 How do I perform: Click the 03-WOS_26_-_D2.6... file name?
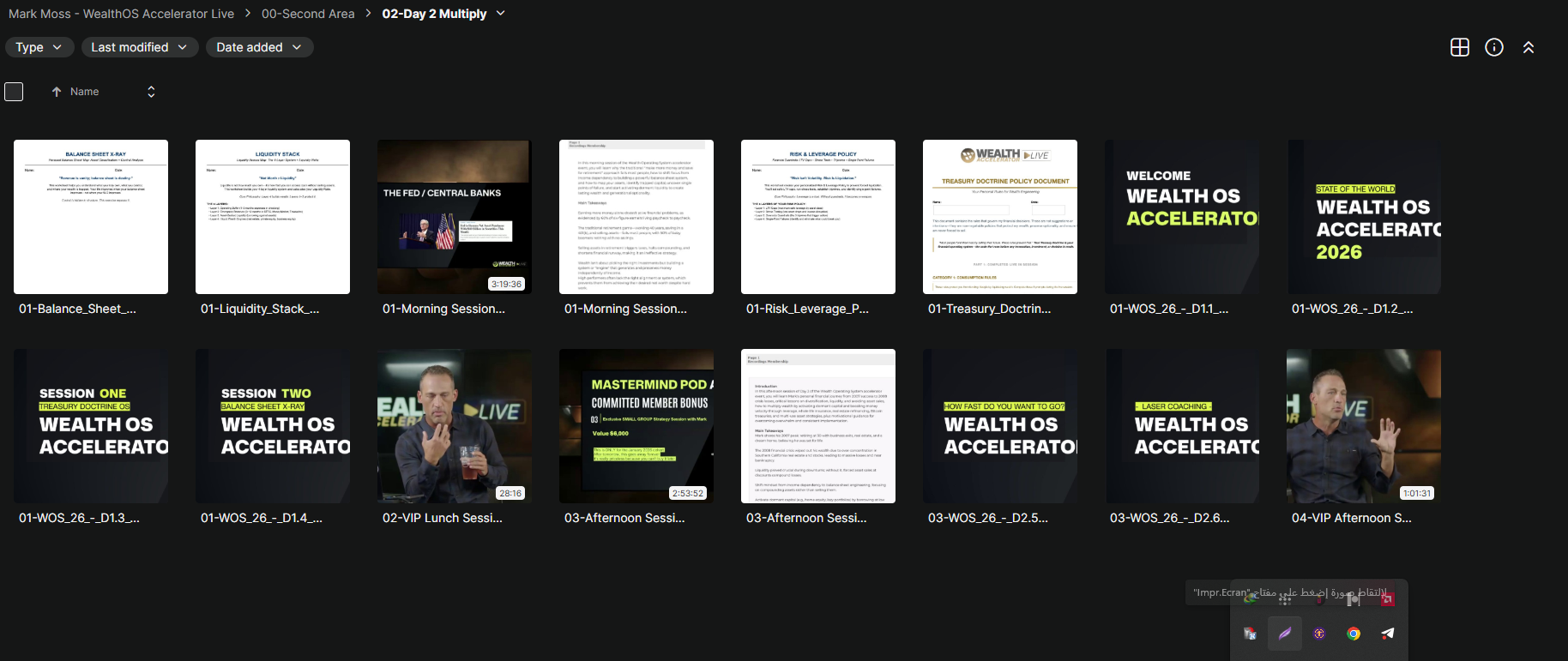[x=1170, y=518]
